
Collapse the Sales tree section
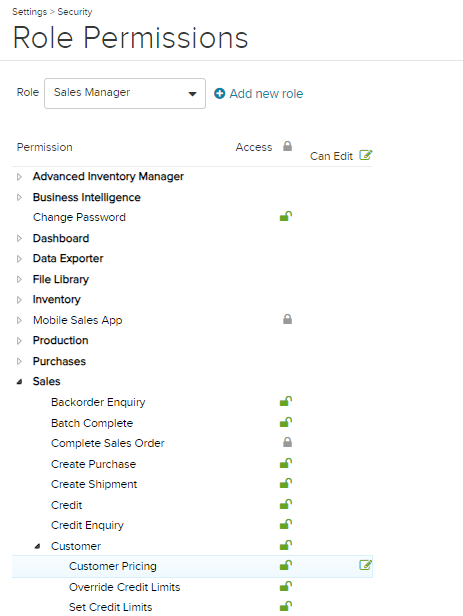pos(19,382)
